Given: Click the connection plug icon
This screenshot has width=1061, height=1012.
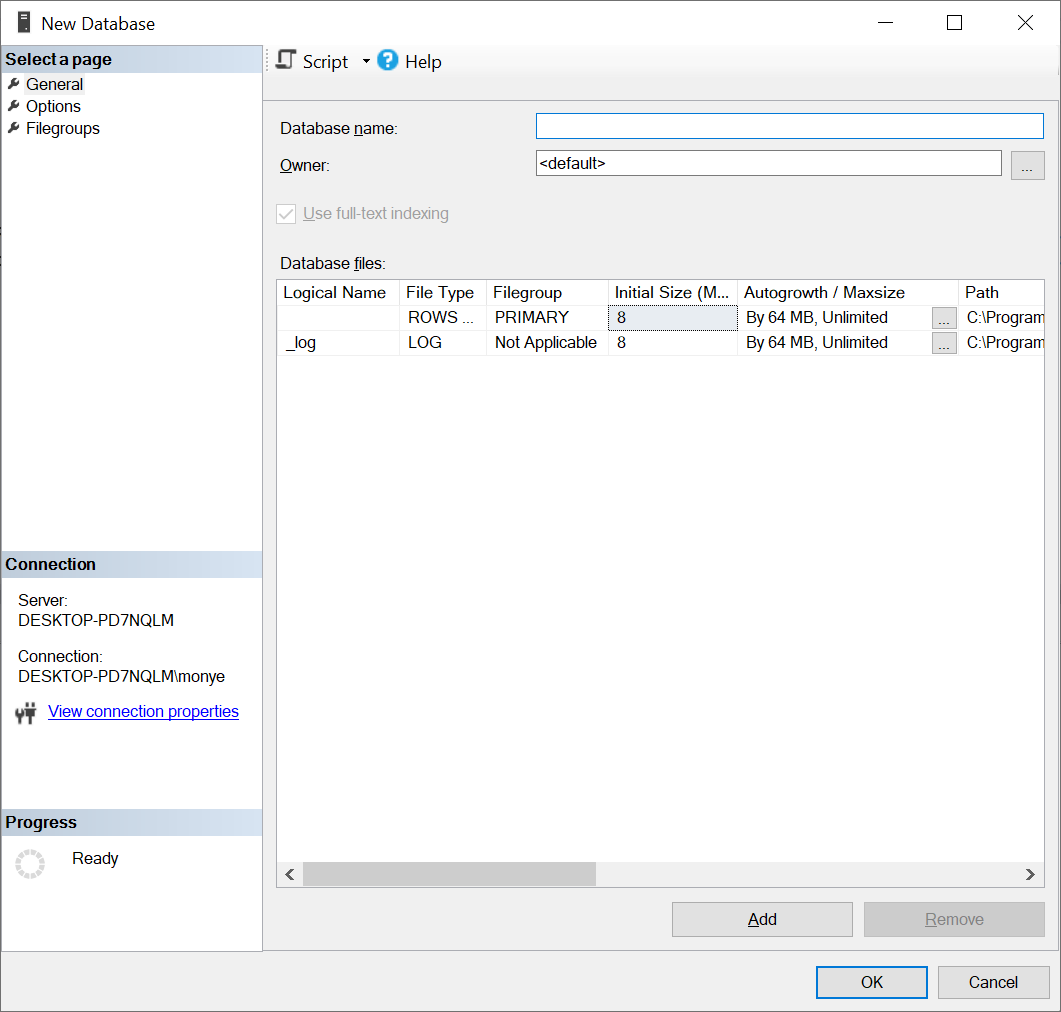Looking at the screenshot, I should 26,713.
